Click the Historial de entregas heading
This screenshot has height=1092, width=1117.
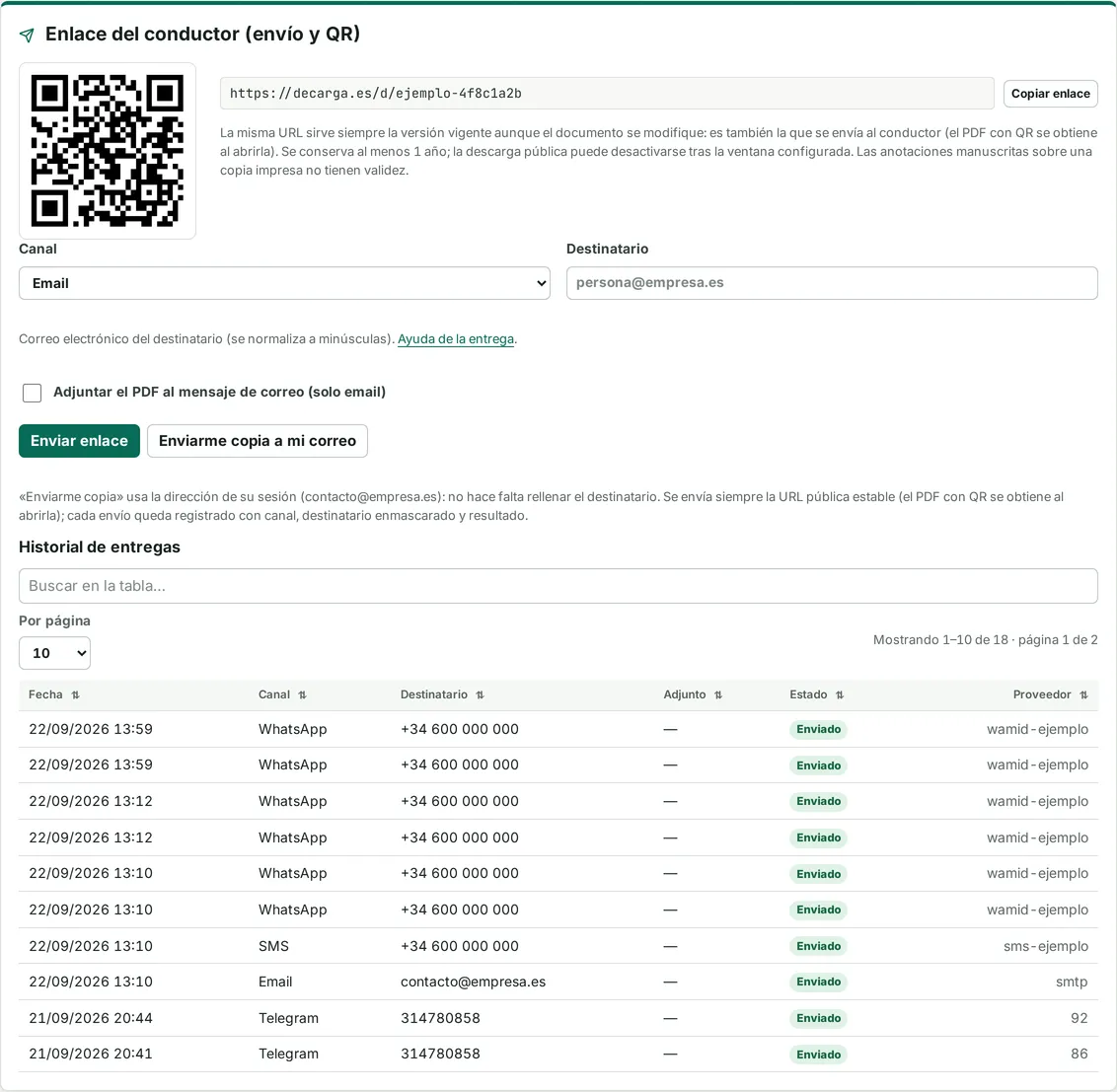(99, 547)
